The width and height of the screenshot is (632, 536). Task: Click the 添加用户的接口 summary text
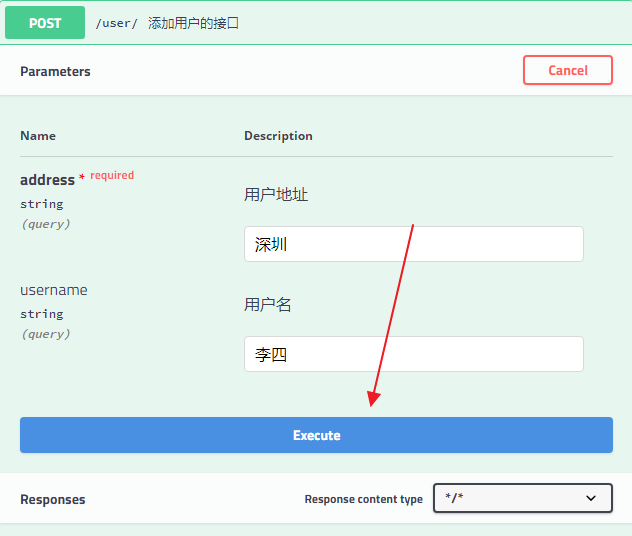[x=193, y=23]
